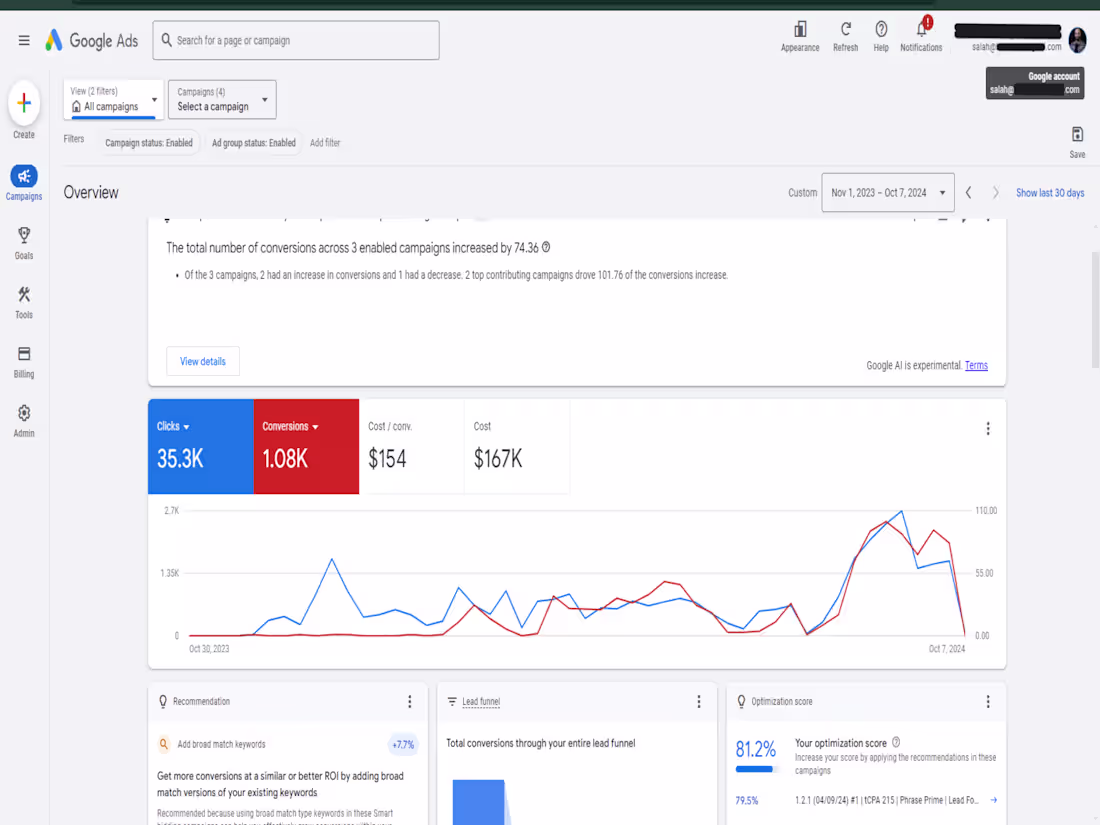1100x825 pixels.
Task: Click the Ad group status: Enabled filter chip
Action: click(254, 143)
